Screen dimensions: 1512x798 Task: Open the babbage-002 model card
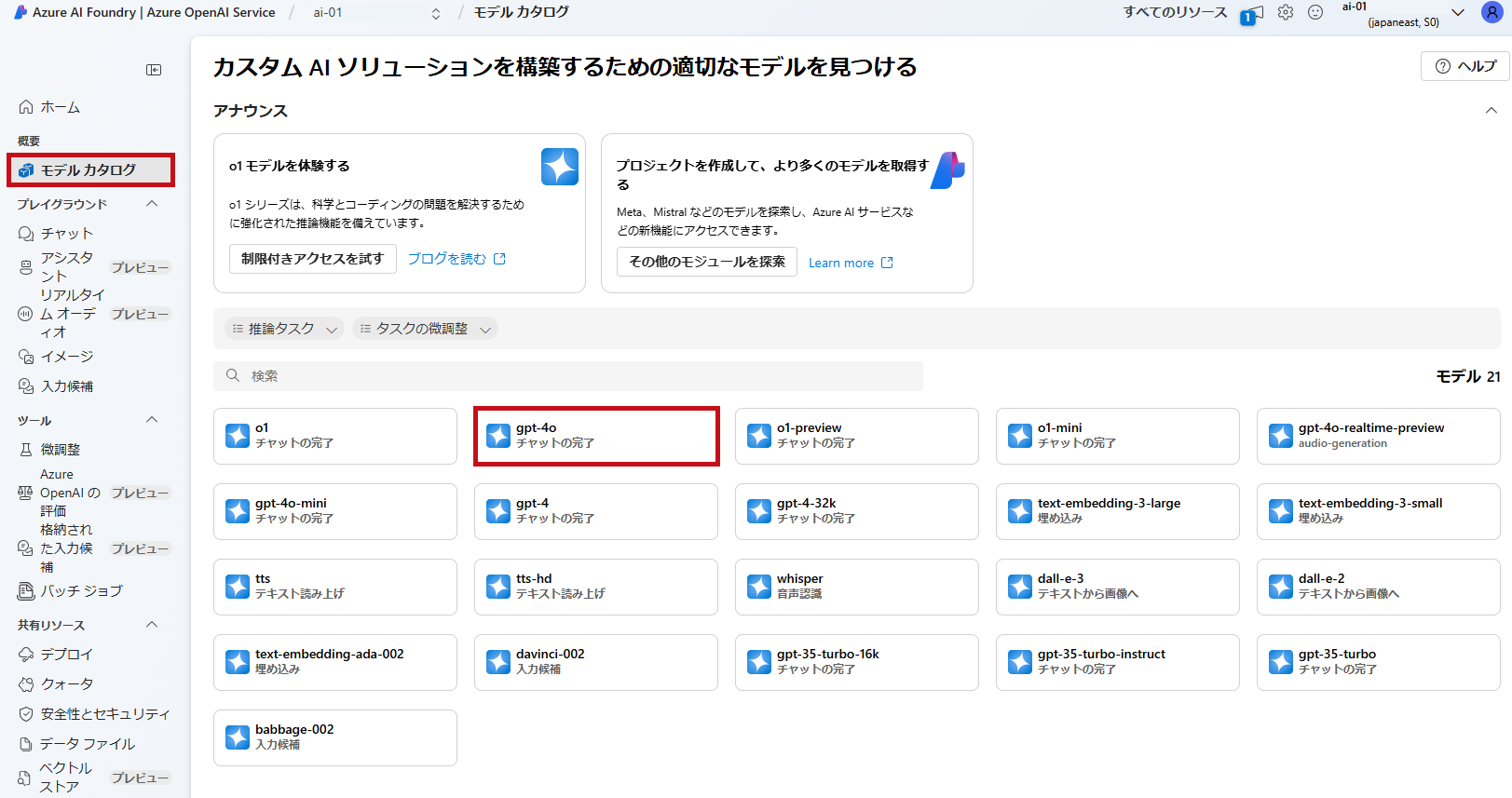[x=335, y=737]
